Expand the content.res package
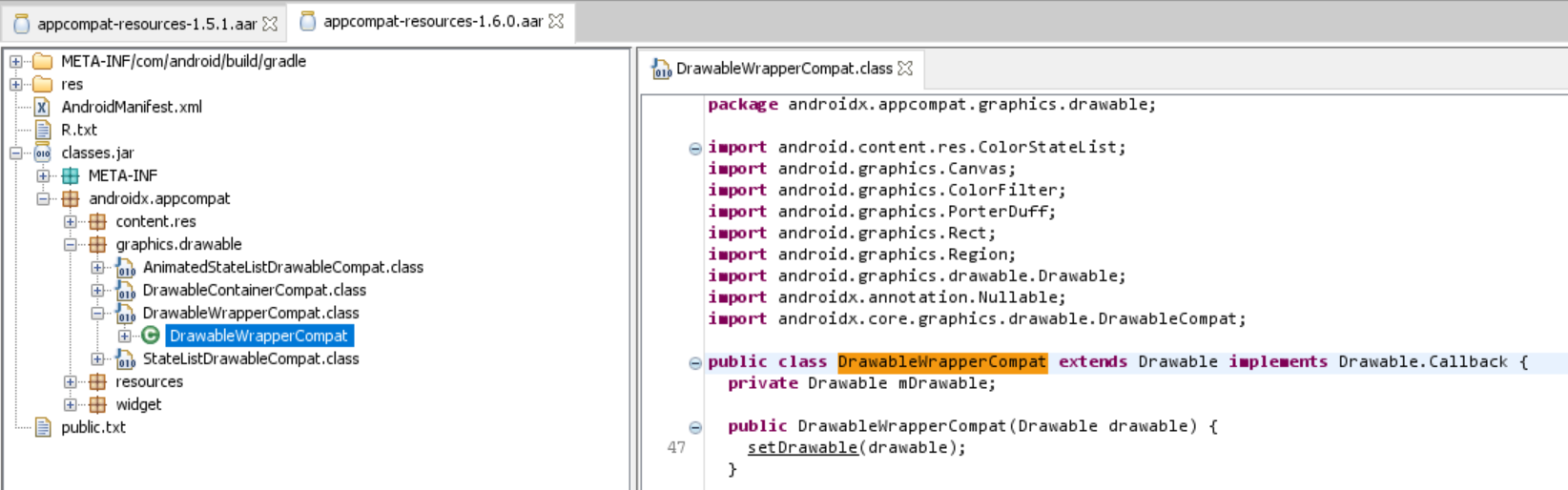Viewport: 1568px width, 490px height. pos(71,221)
